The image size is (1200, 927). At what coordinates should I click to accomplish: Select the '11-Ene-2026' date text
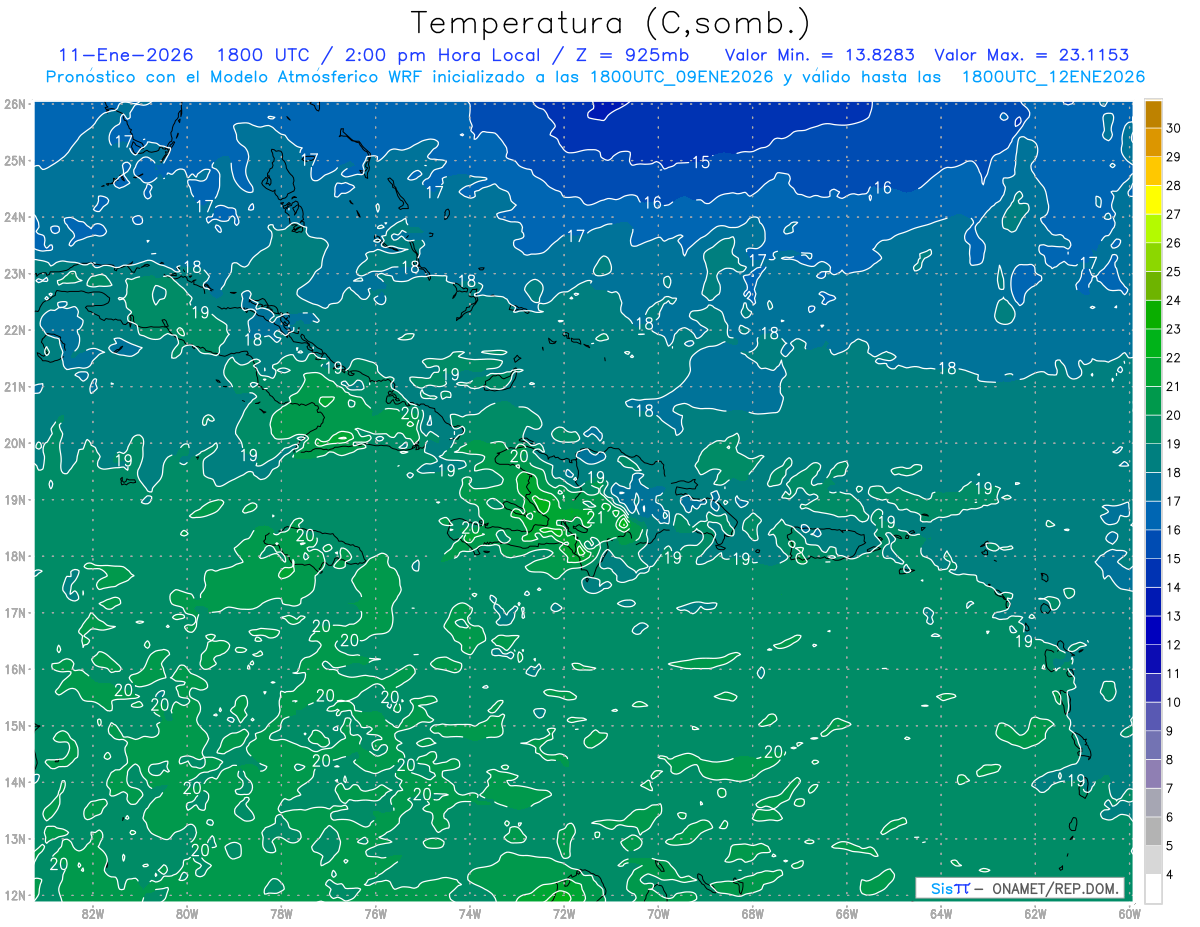click(x=126, y=56)
